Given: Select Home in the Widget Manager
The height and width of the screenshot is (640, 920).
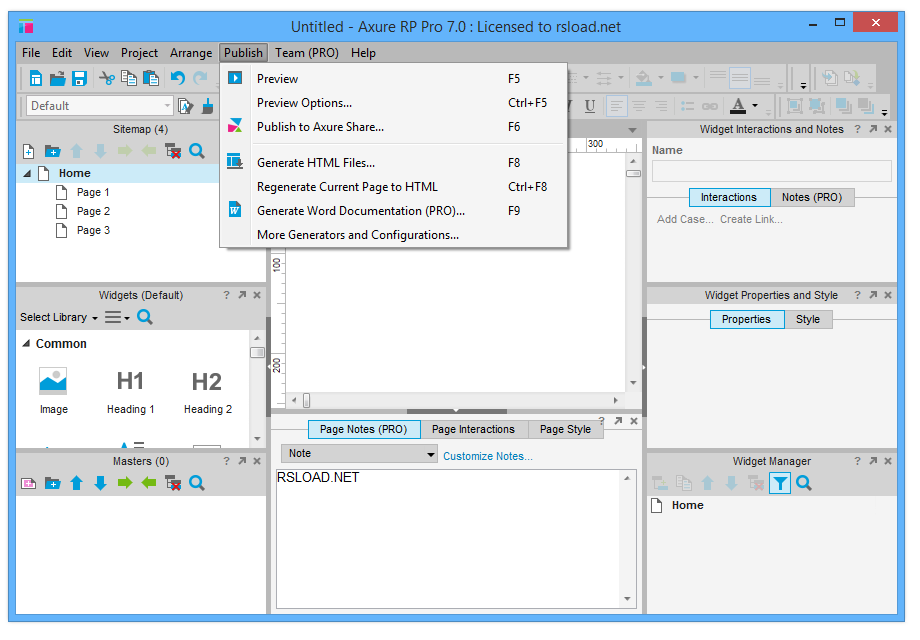Looking at the screenshot, I should [688, 506].
